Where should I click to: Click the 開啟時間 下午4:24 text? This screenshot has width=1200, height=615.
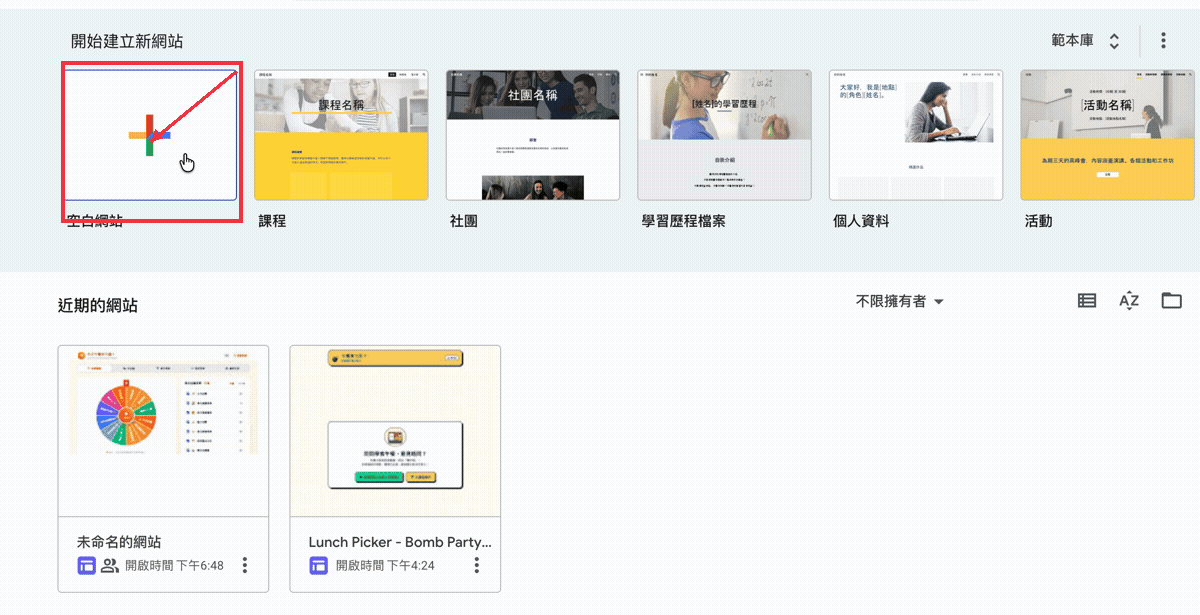(x=385, y=566)
